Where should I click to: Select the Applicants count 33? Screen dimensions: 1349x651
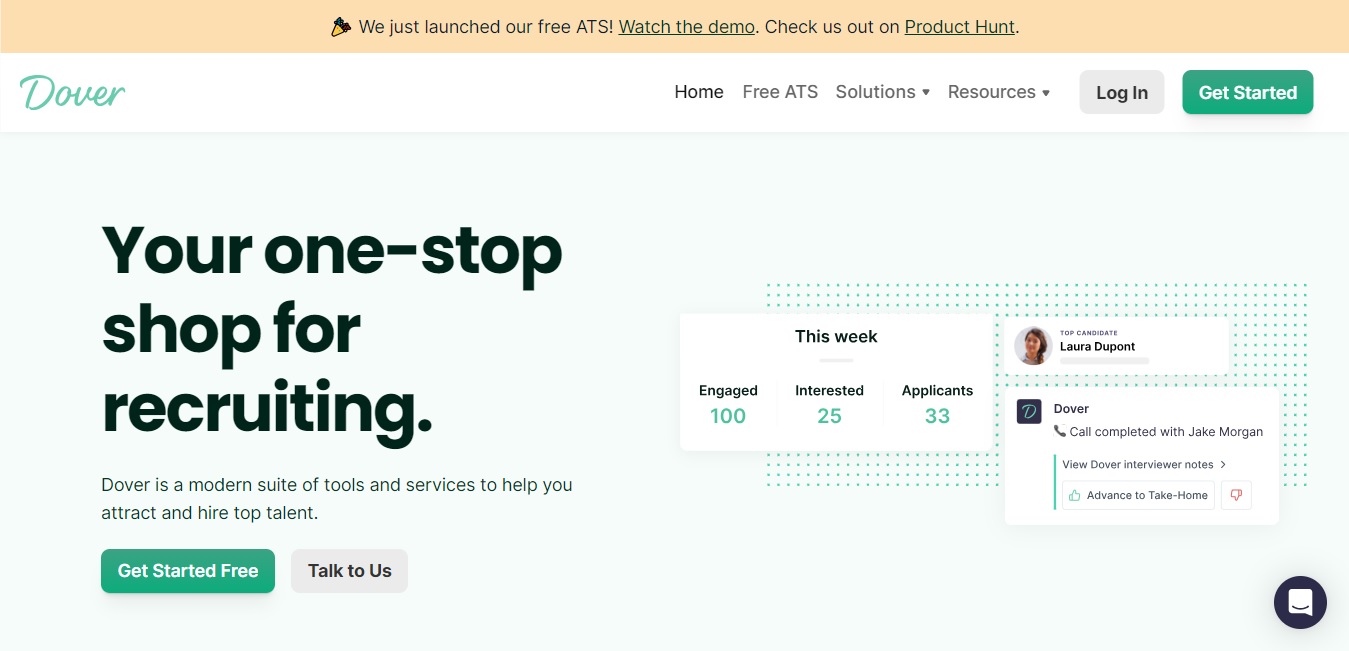pos(937,416)
